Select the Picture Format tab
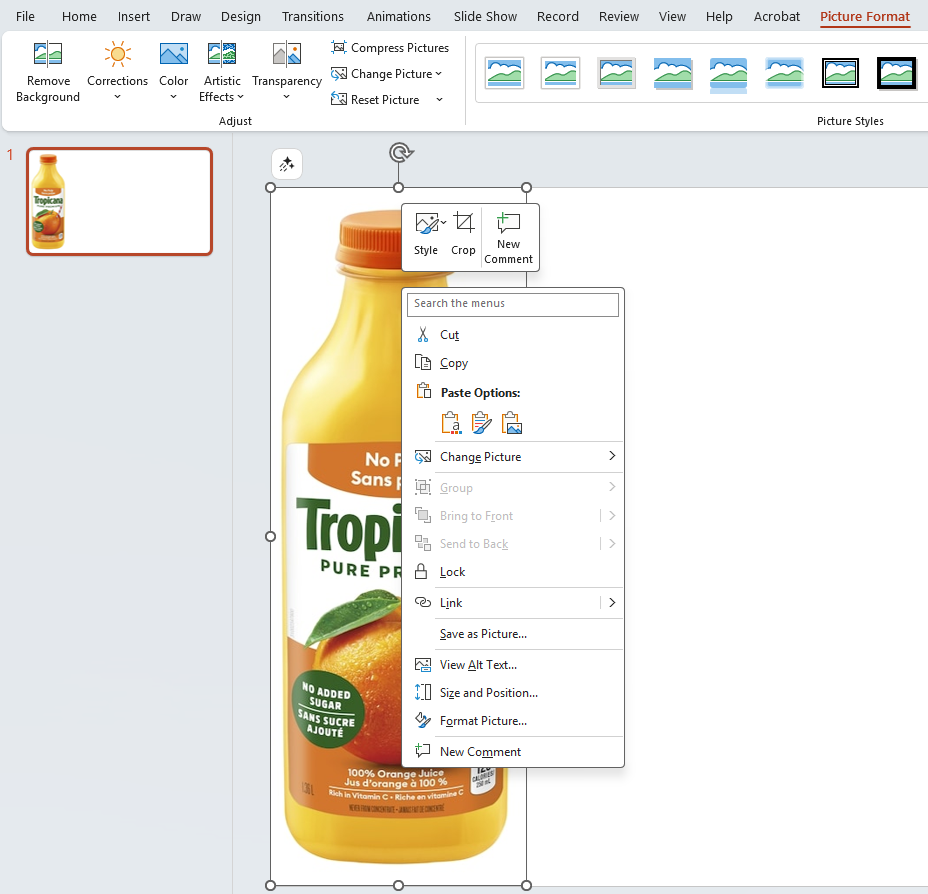Screen dimensions: 928x894 pos(865,17)
